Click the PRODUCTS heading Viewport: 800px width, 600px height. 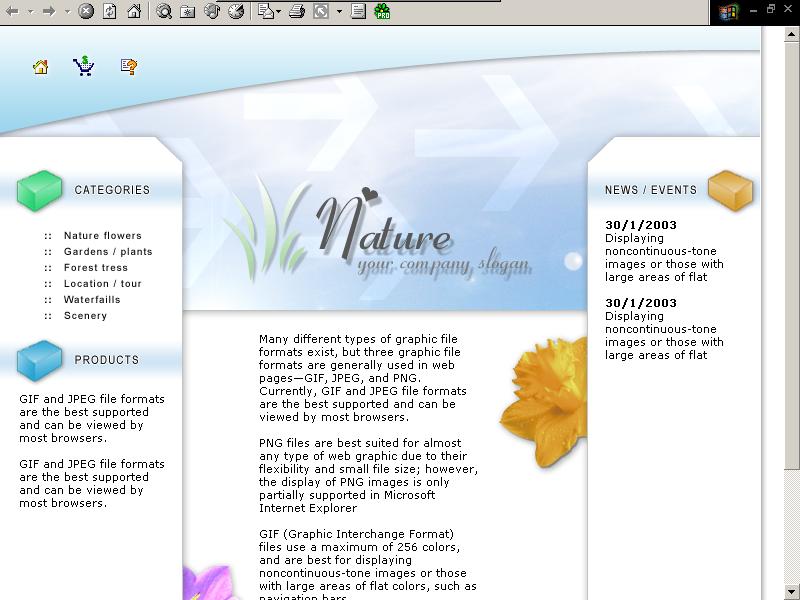pyautogui.click(x=107, y=360)
